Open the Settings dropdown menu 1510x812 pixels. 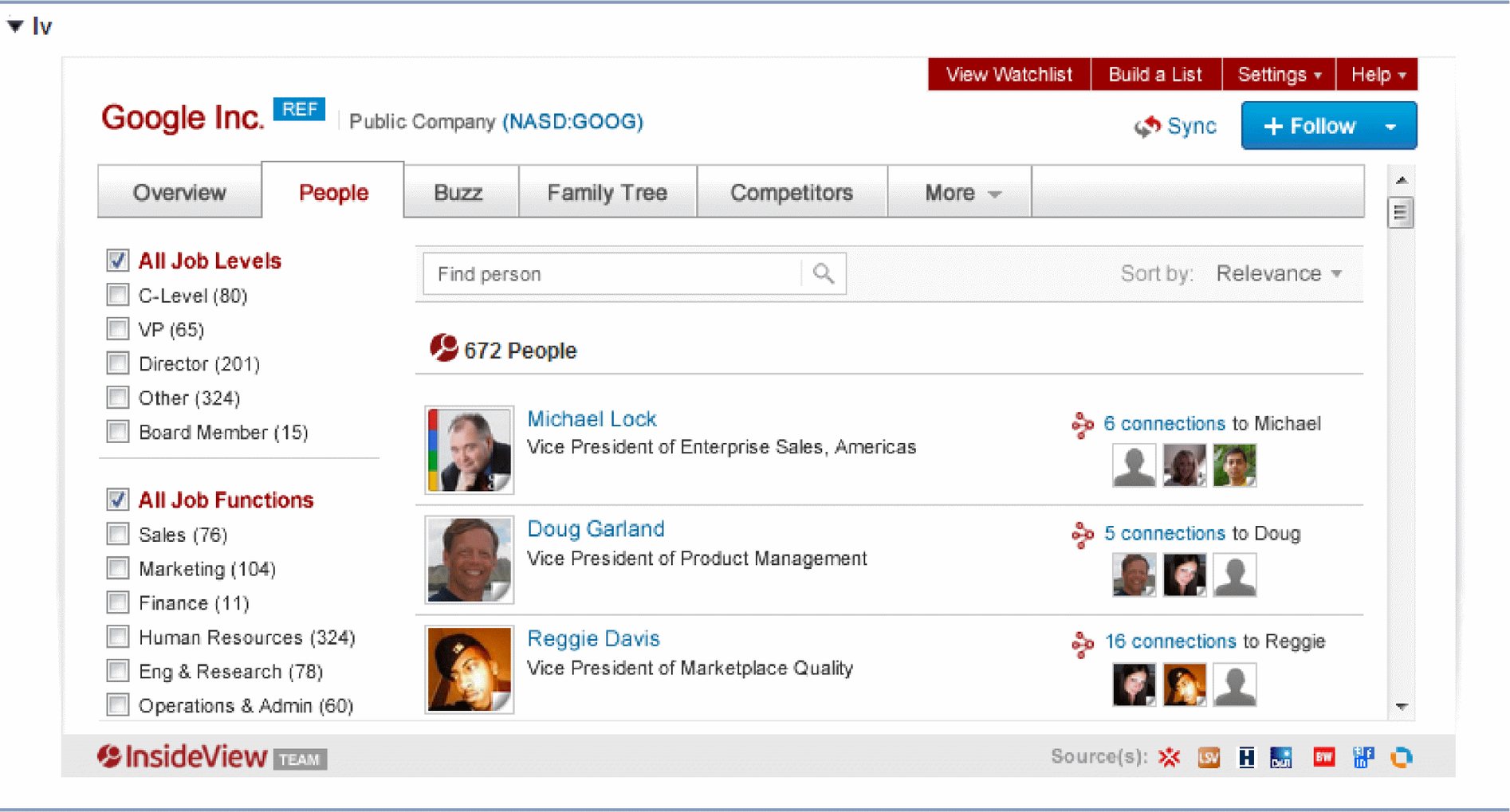[1279, 74]
